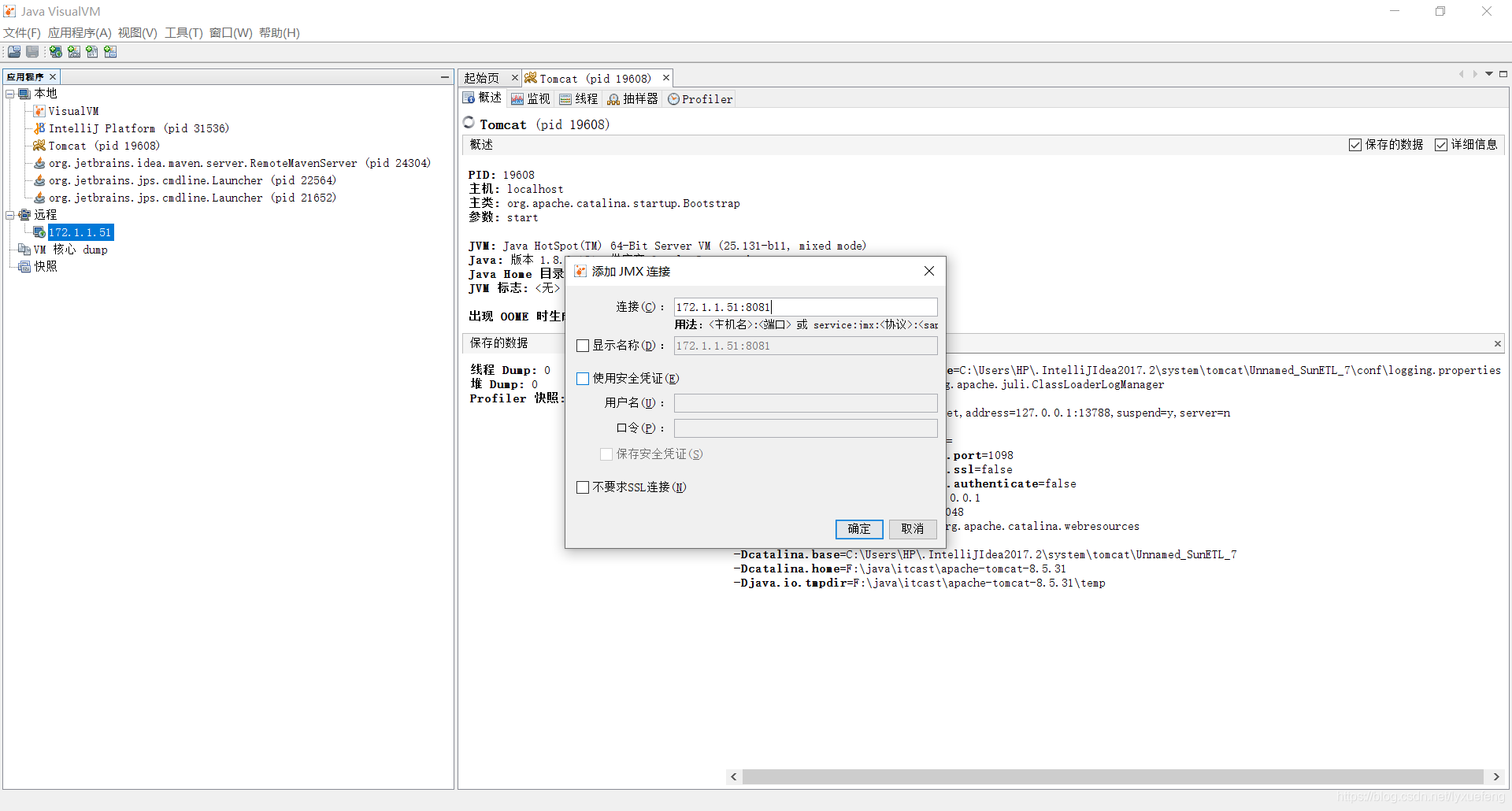Select the 172.1.1.51 tree node
Image resolution: width=1512 pixels, height=811 pixels.
(80, 232)
